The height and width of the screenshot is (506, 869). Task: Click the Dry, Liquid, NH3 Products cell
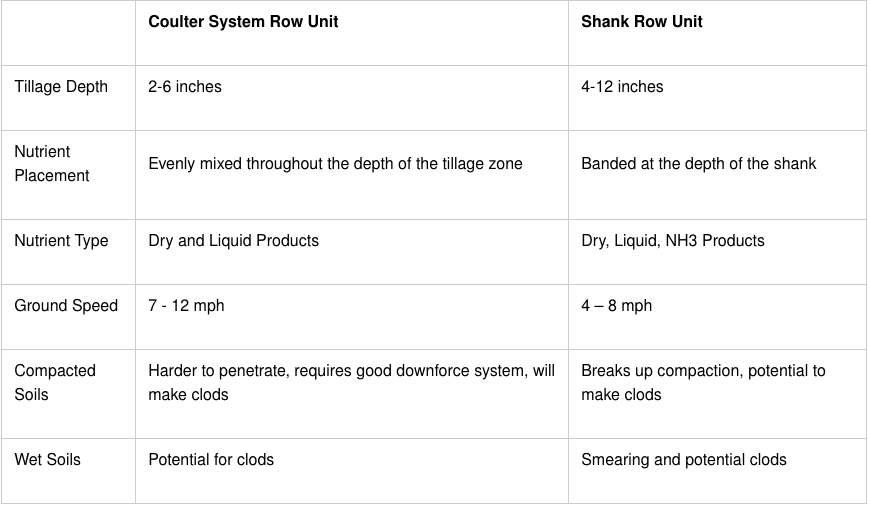pos(672,241)
